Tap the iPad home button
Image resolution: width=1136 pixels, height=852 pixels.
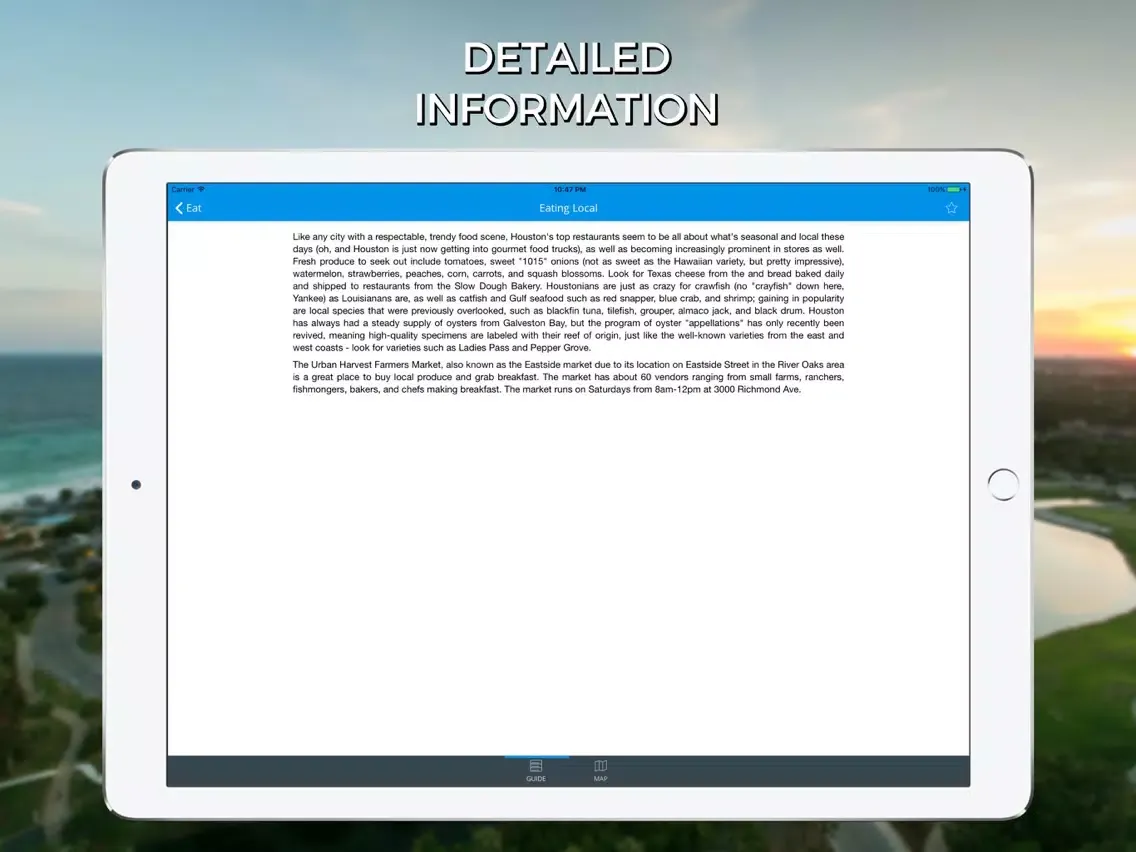[x=1003, y=484]
